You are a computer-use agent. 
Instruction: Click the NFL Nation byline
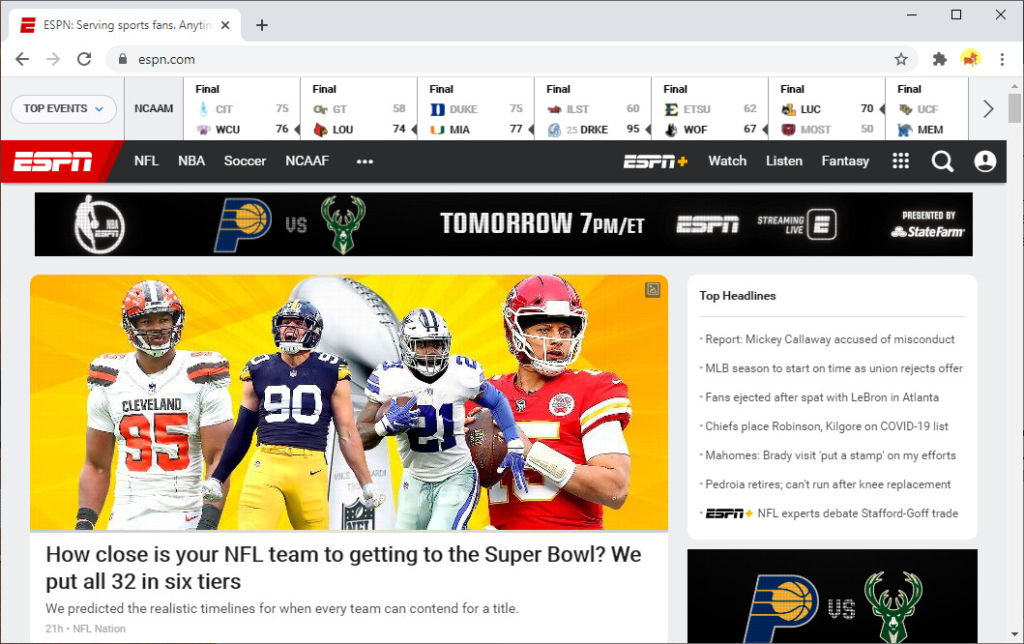[x=99, y=628]
